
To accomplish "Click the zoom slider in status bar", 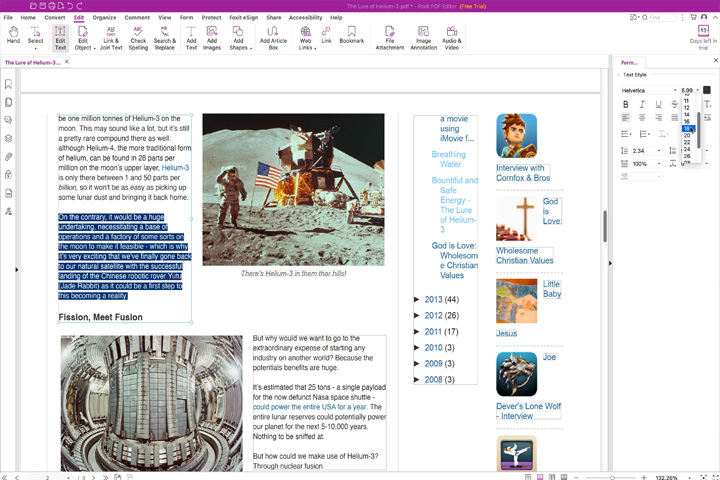I will 612,478.
